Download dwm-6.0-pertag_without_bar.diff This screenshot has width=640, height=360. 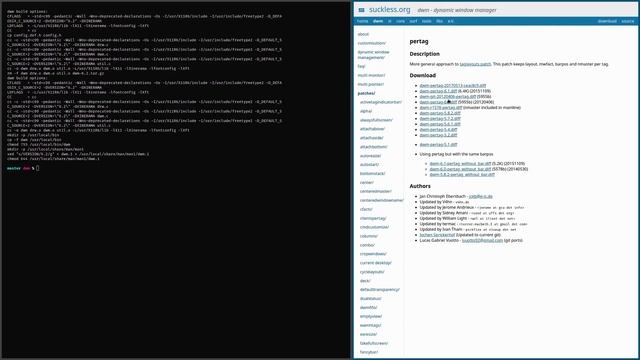click(x=460, y=169)
